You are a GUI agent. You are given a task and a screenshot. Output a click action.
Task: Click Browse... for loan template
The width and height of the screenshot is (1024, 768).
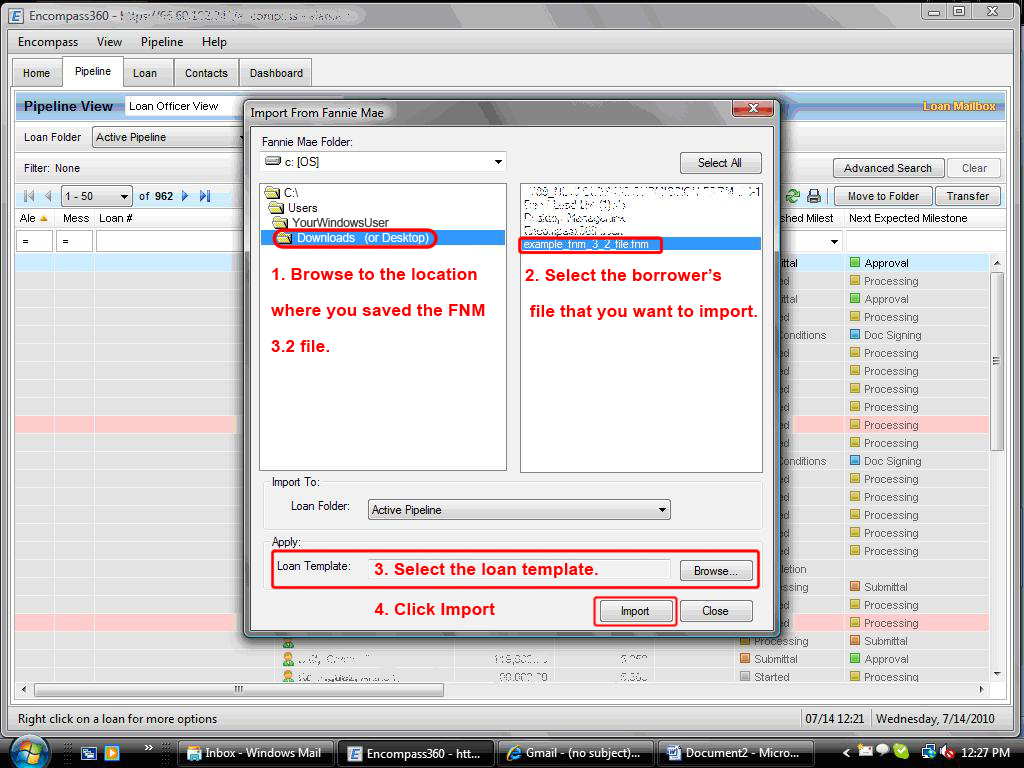click(x=716, y=571)
